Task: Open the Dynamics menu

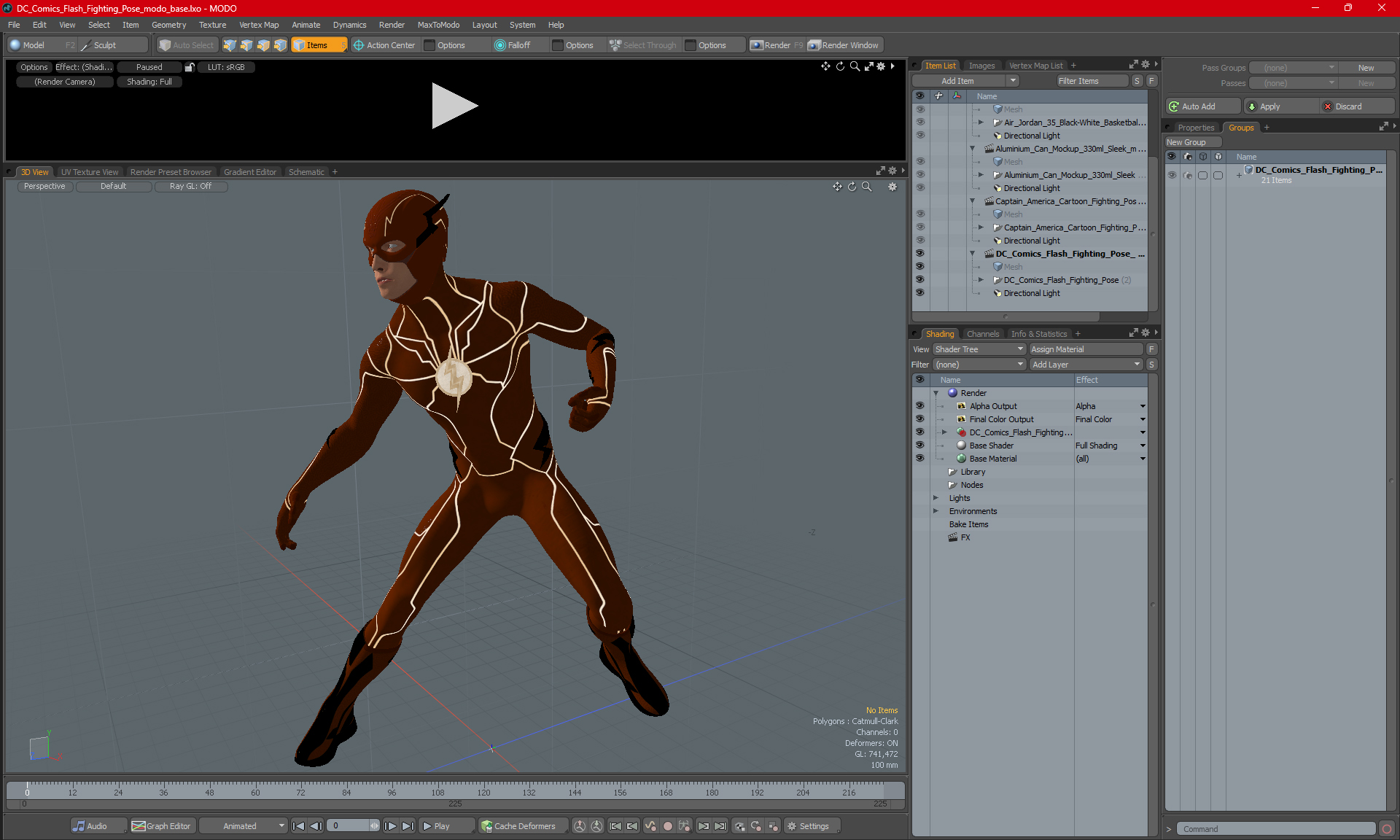Action: tap(349, 25)
